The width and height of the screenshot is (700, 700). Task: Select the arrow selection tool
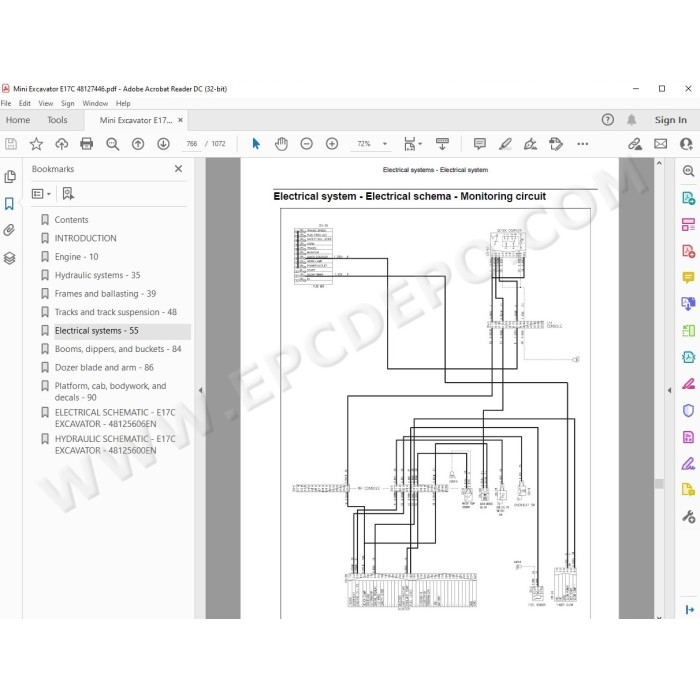point(256,144)
